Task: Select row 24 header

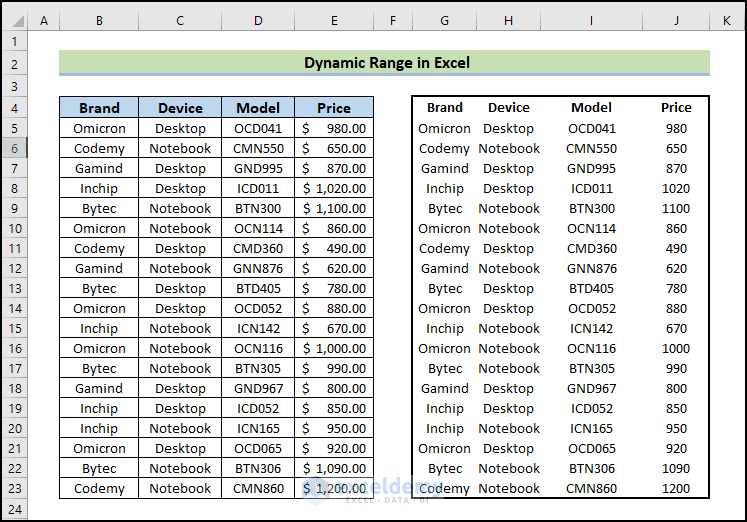Action: (x=15, y=509)
